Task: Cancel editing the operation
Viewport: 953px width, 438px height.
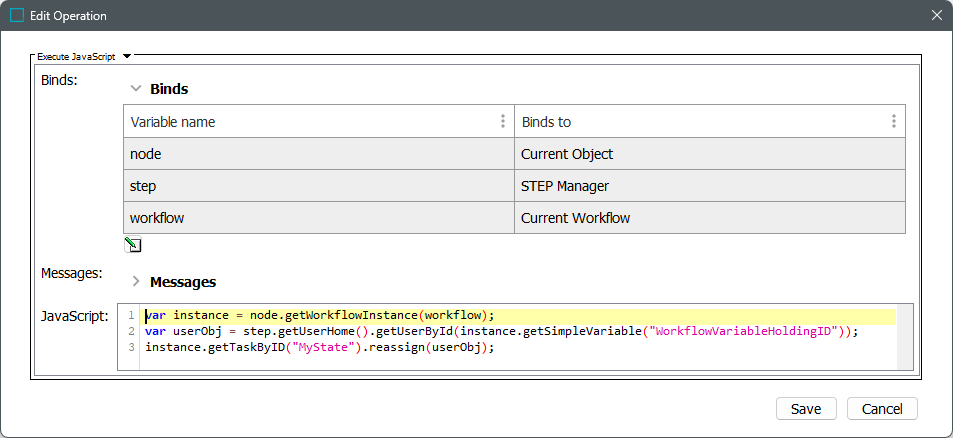Action: coord(881,409)
